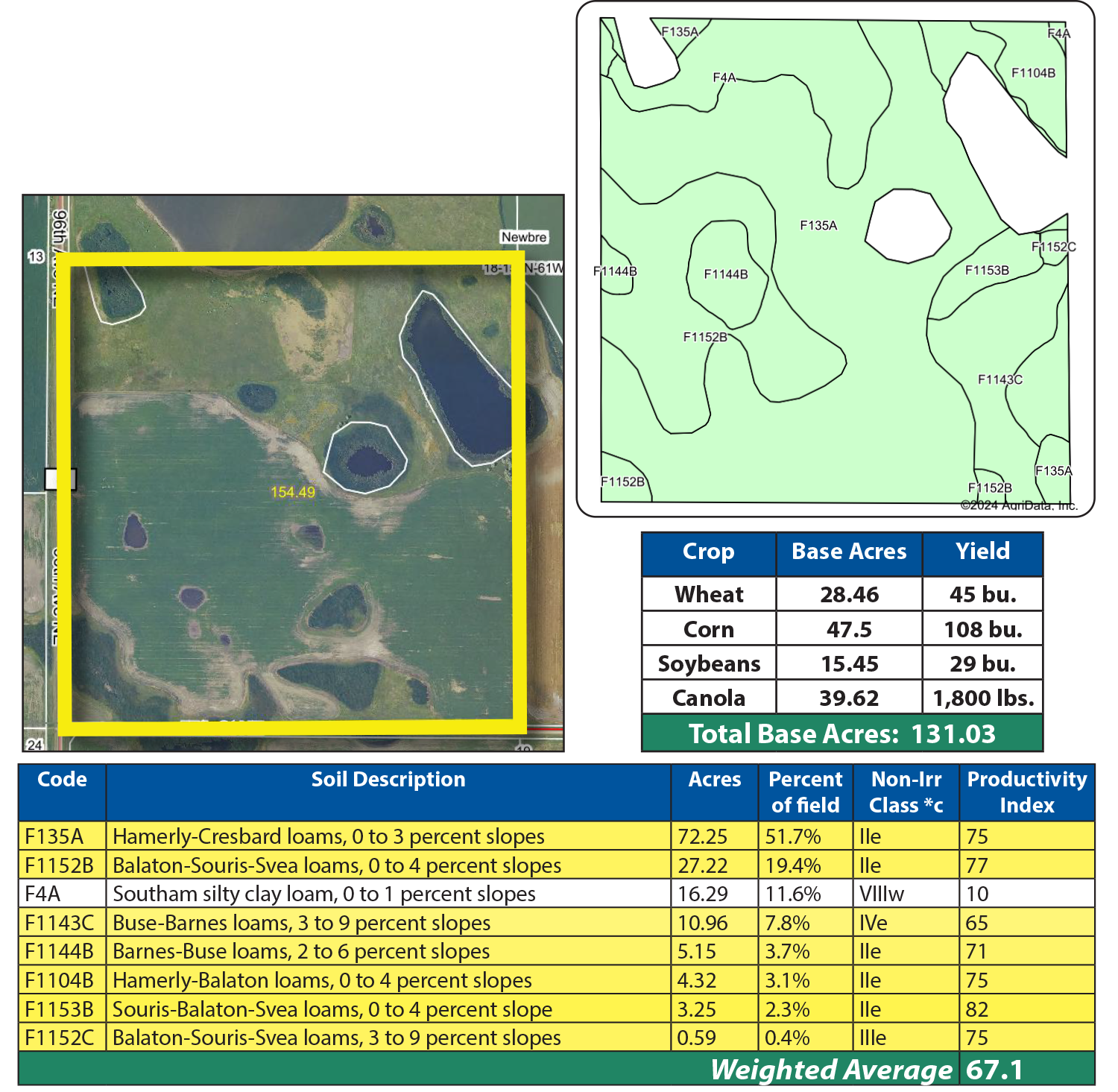
Task: Click the AgriData copyright text
Action: coord(1018,505)
